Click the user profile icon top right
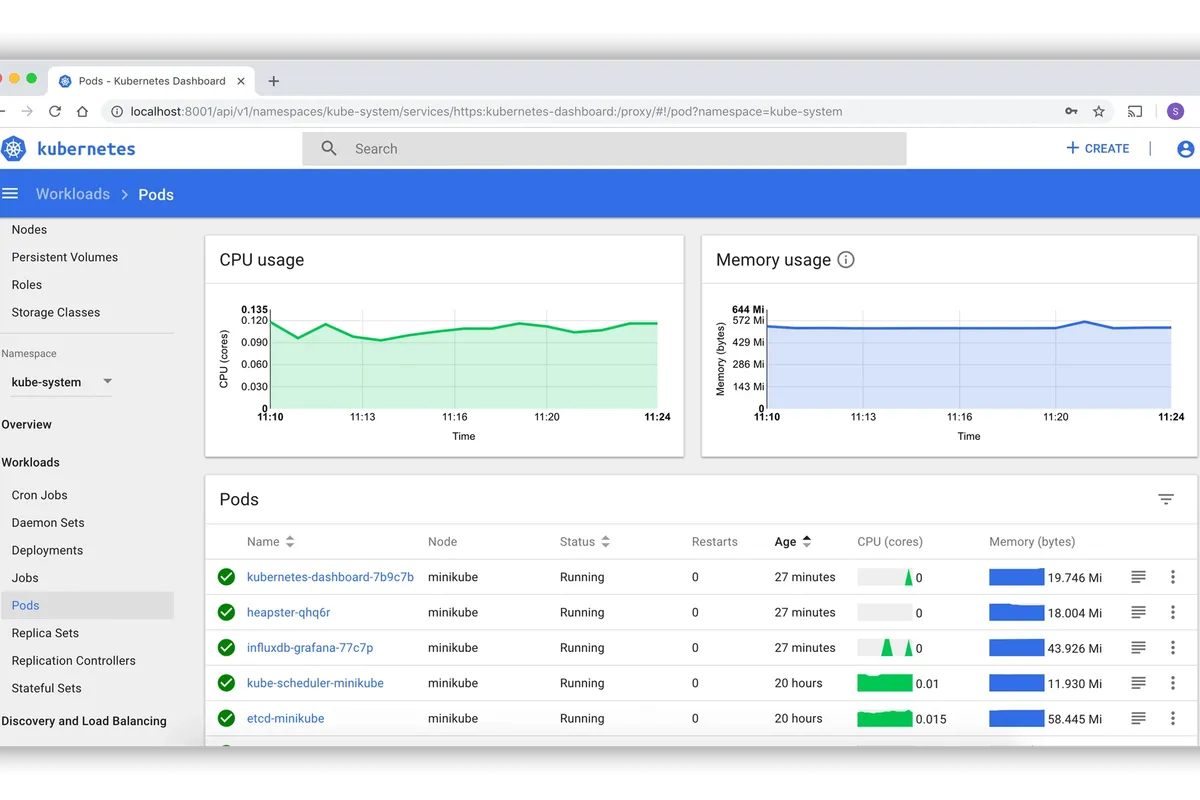Viewport: 1200px width, 800px height. 1184,148
